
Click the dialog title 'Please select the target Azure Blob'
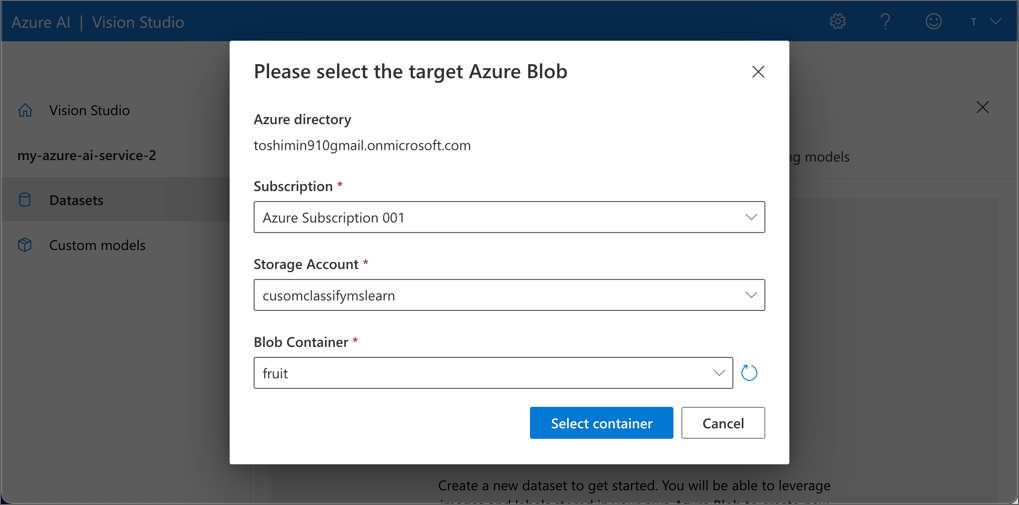(410, 71)
